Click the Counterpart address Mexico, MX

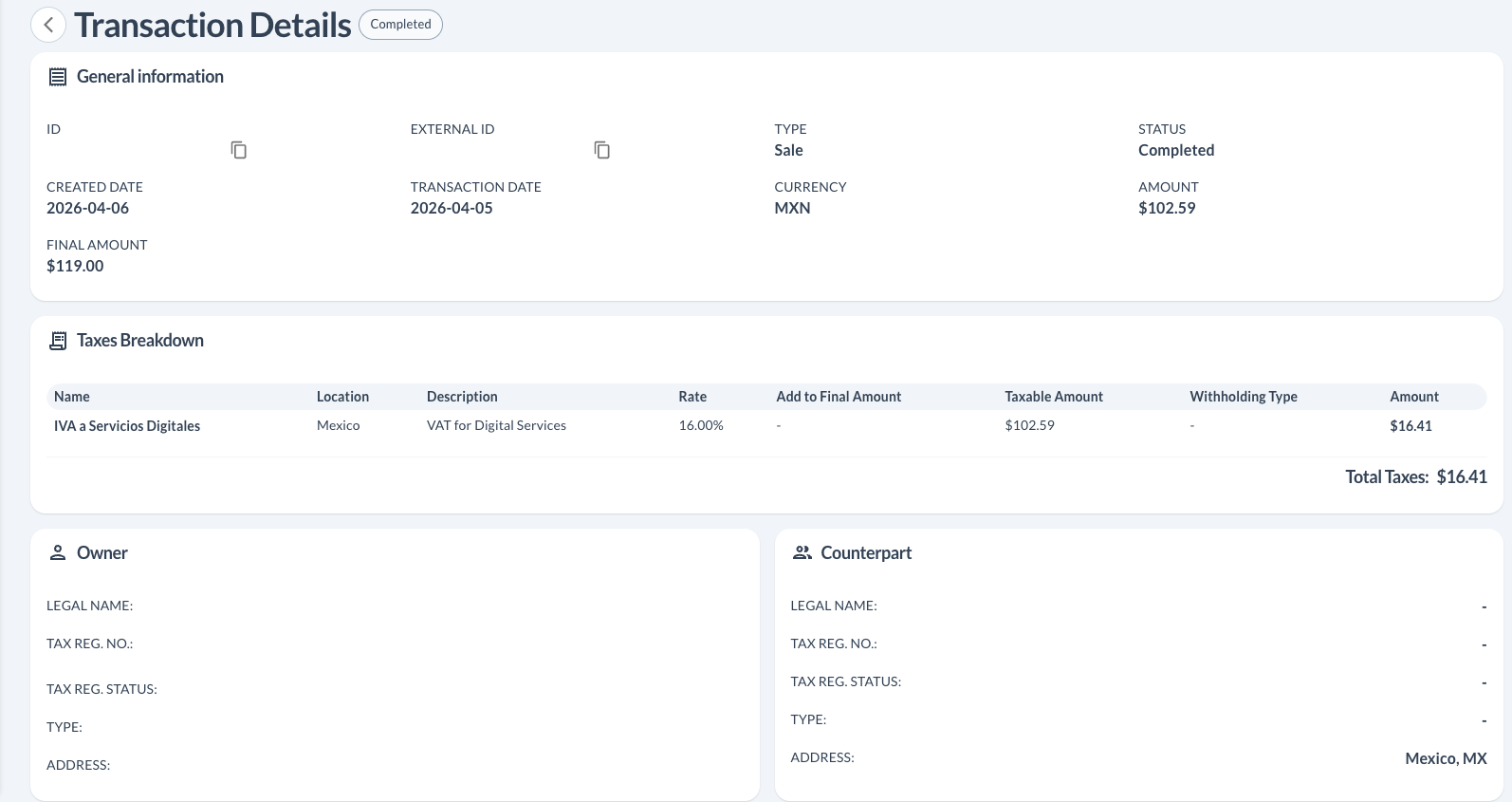point(1446,758)
